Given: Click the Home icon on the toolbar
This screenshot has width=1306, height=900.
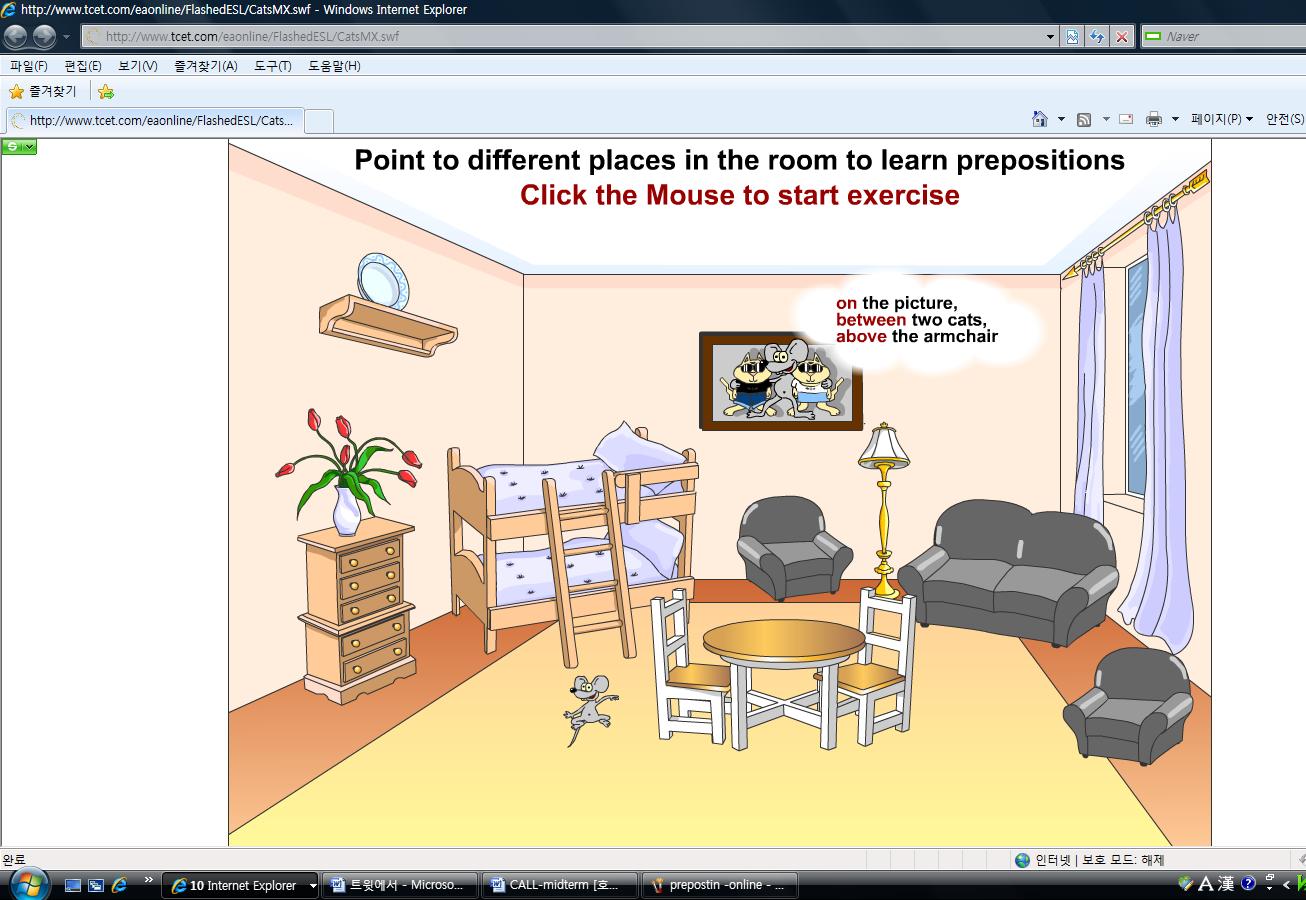Looking at the screenshot, I should click(1042, 118).
